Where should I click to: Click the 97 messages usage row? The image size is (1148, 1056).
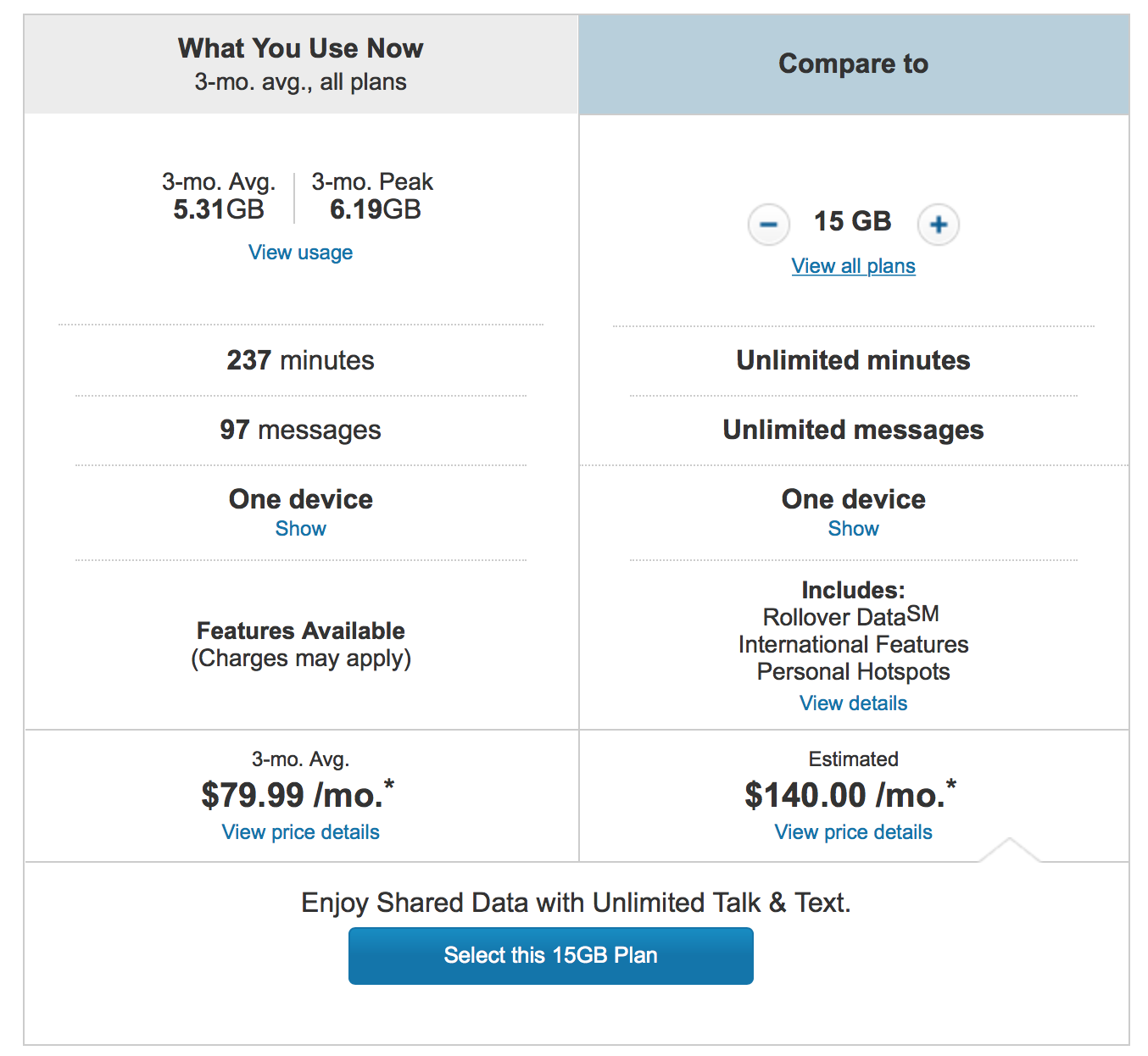click(300, 431)
